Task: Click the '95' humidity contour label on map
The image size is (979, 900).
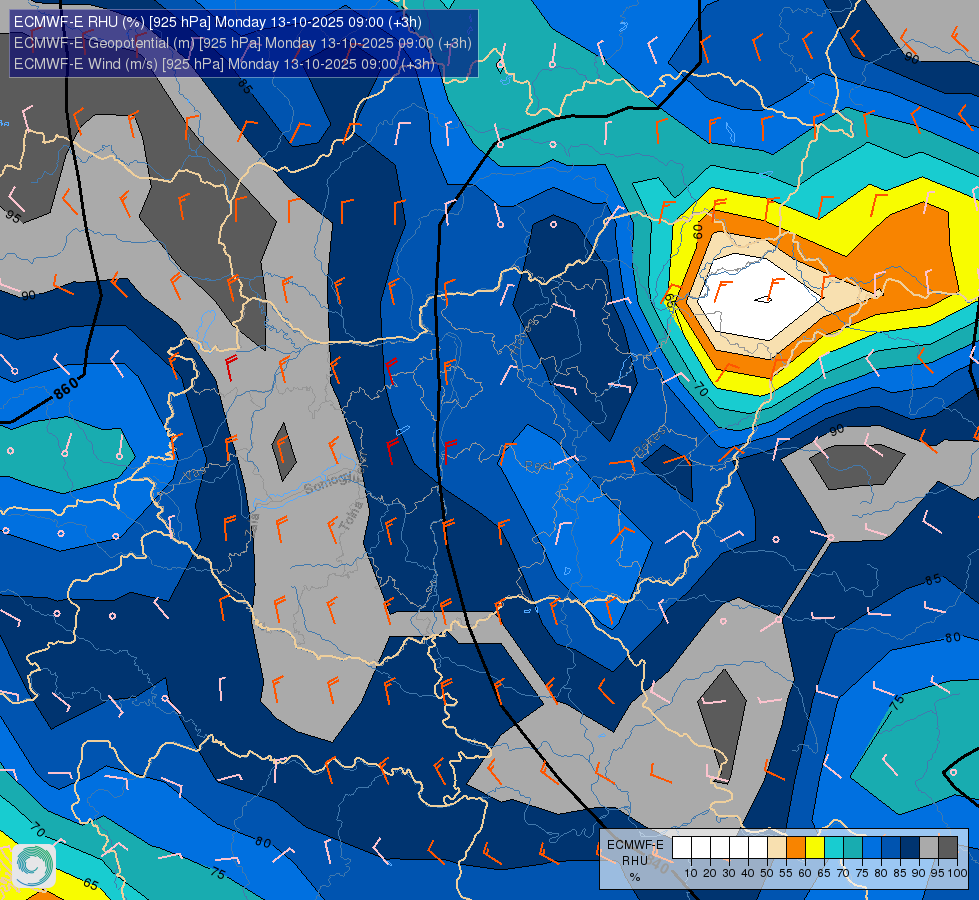Action: point(13,217)
